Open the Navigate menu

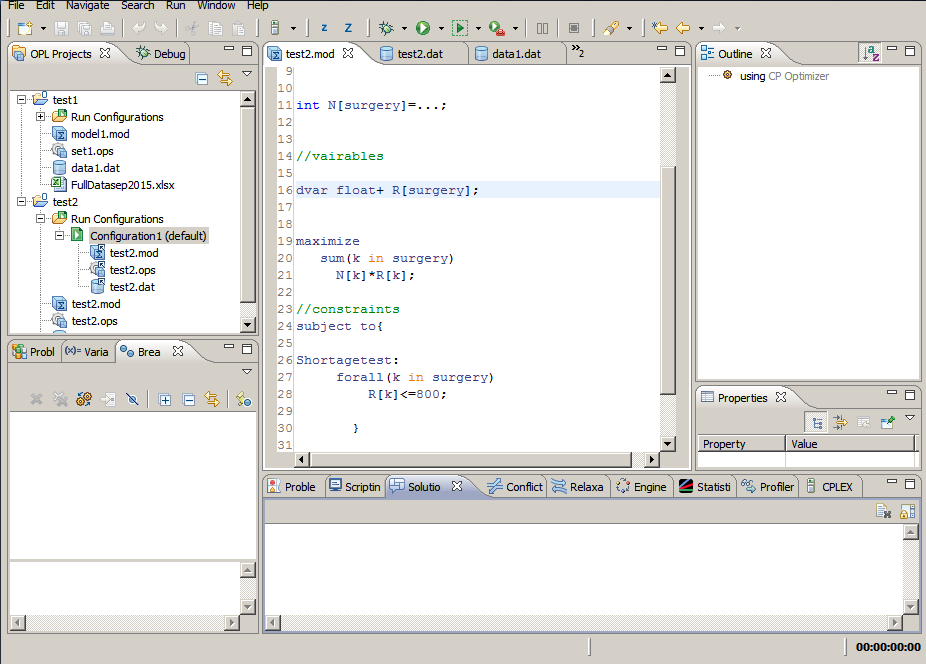coord(87,5)
